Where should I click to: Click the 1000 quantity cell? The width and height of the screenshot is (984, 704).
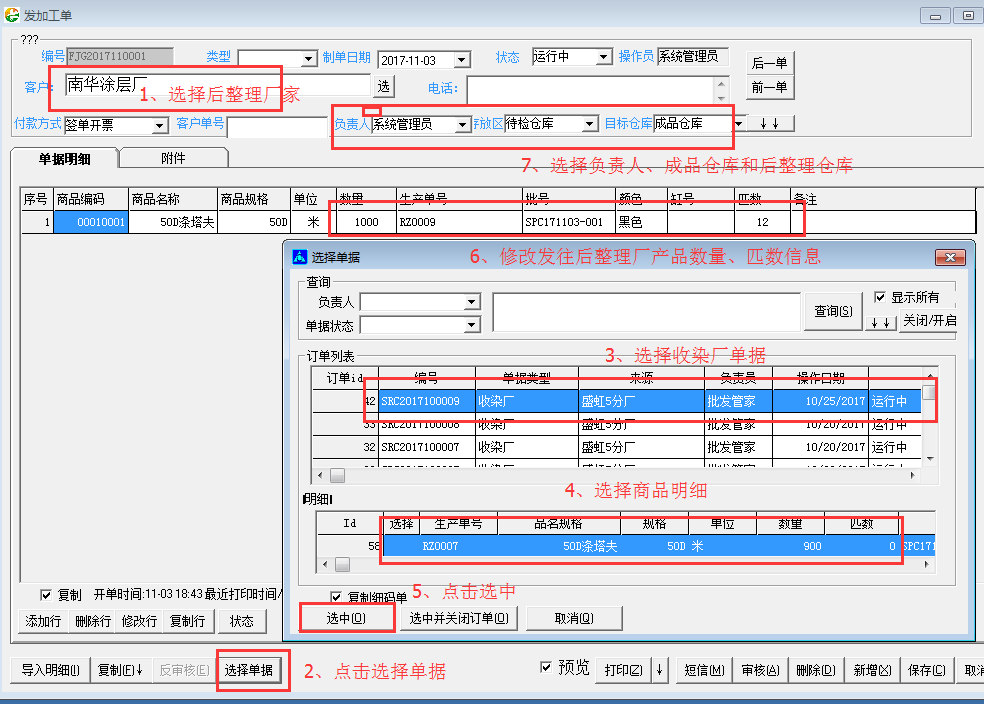[366, 221]
